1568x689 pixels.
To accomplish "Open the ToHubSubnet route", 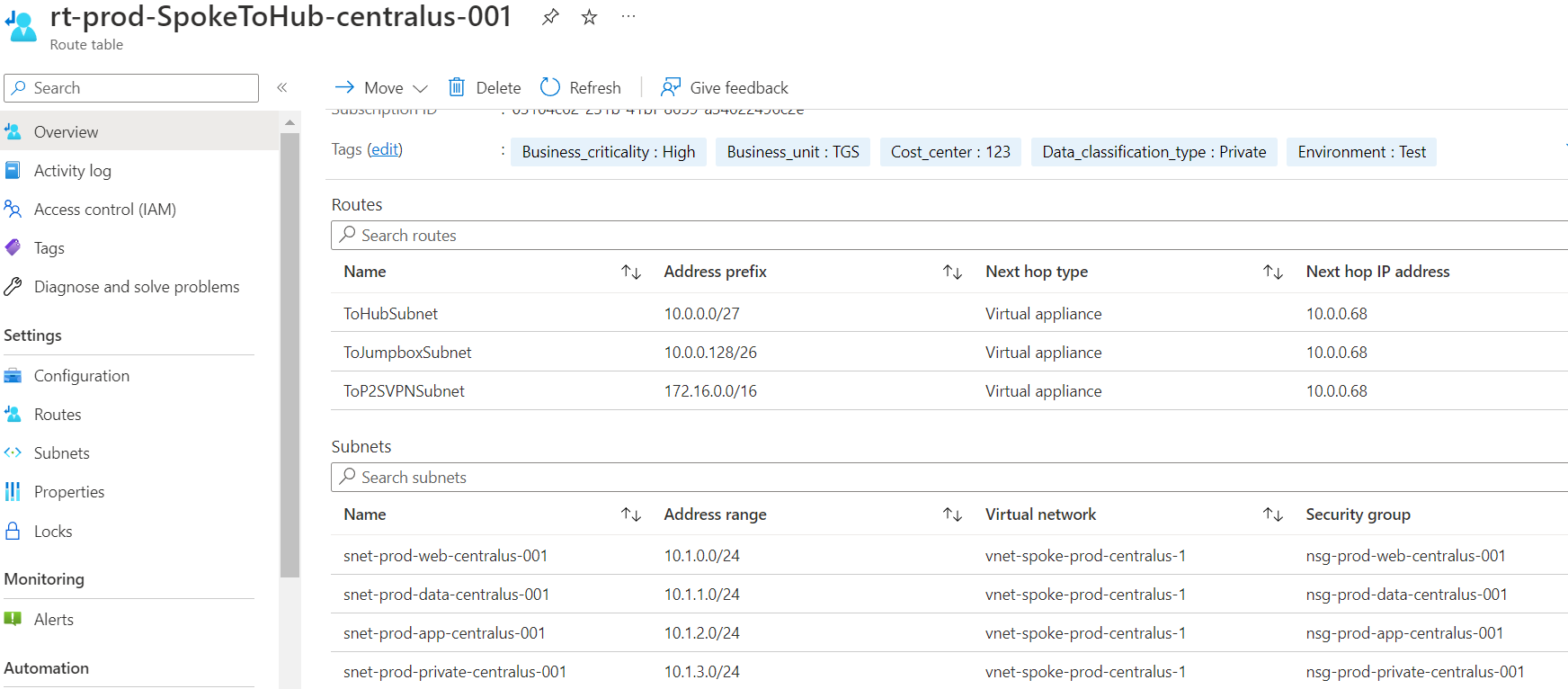I will click(x=391, y=314).
